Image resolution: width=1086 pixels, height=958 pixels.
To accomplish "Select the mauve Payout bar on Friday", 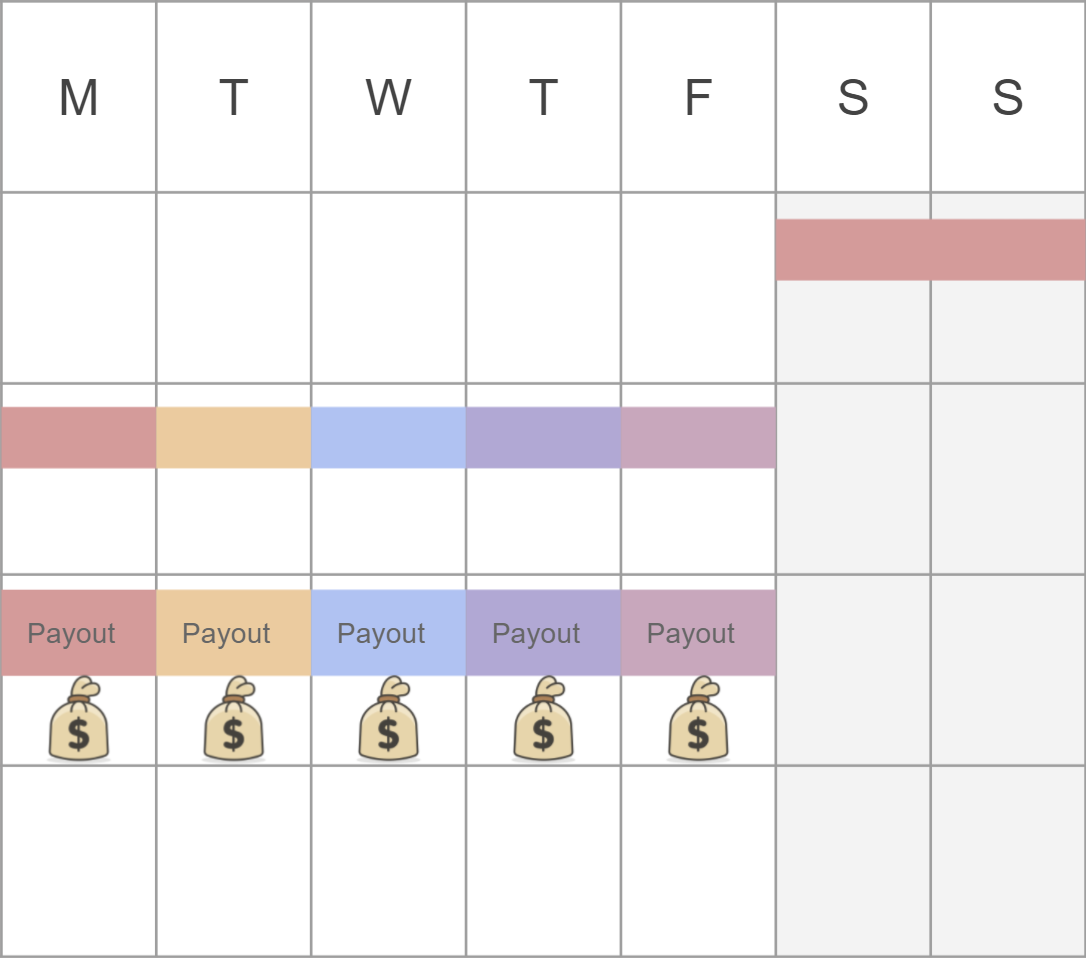I will click(x=699, y=632).
